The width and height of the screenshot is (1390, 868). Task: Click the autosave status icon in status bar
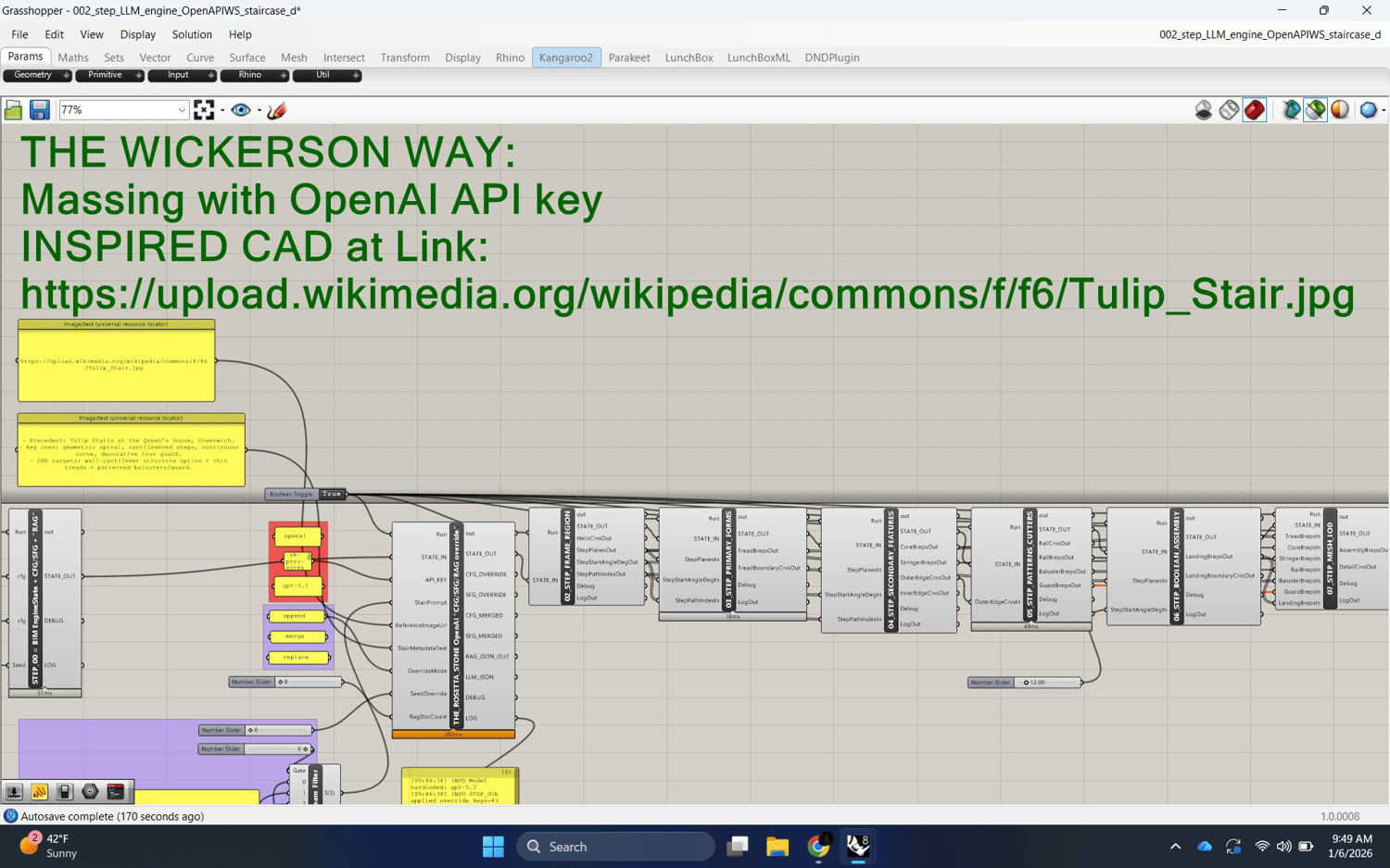10,816
